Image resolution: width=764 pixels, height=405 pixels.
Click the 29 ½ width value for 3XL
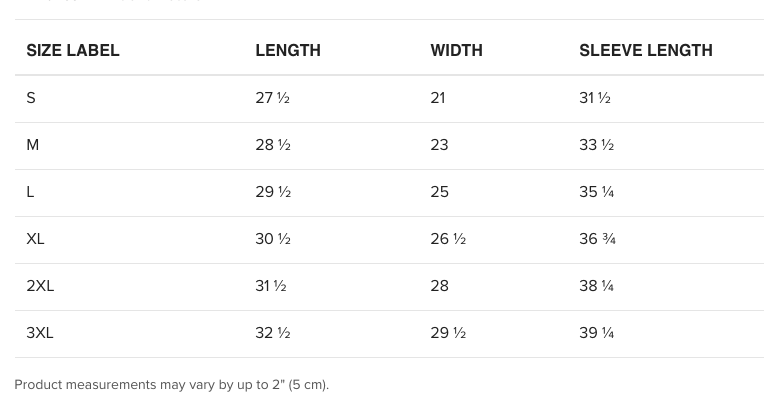pos(448,333)
